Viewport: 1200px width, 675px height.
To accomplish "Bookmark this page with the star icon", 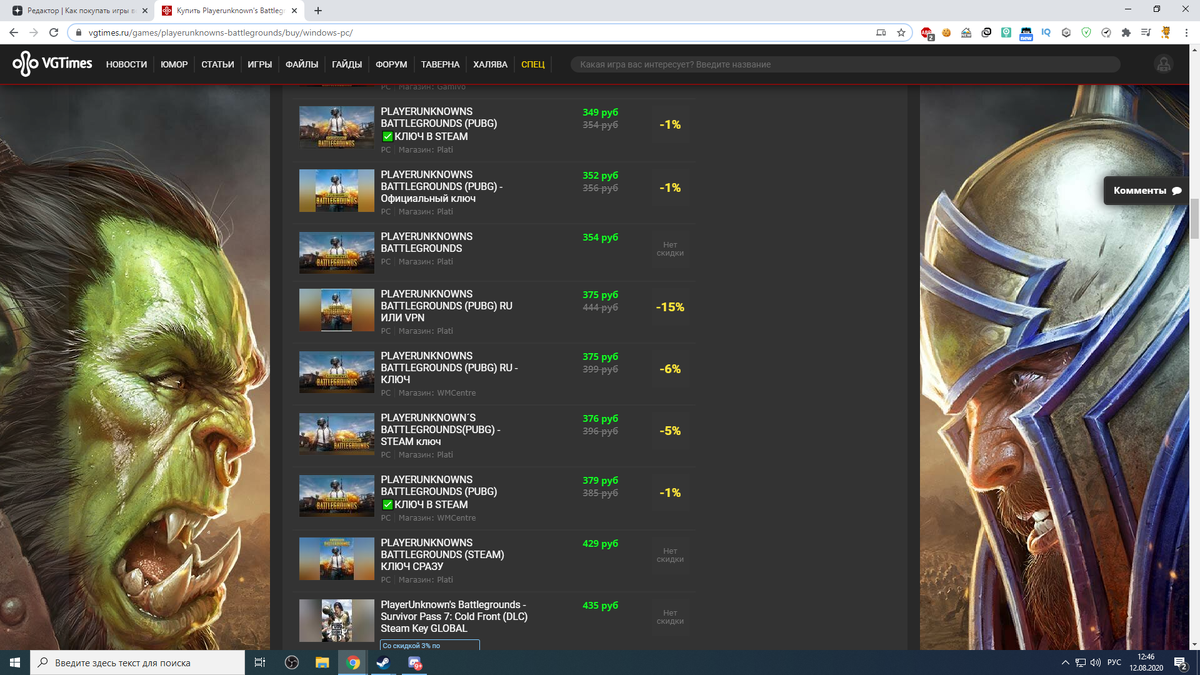I will [901, 32].
